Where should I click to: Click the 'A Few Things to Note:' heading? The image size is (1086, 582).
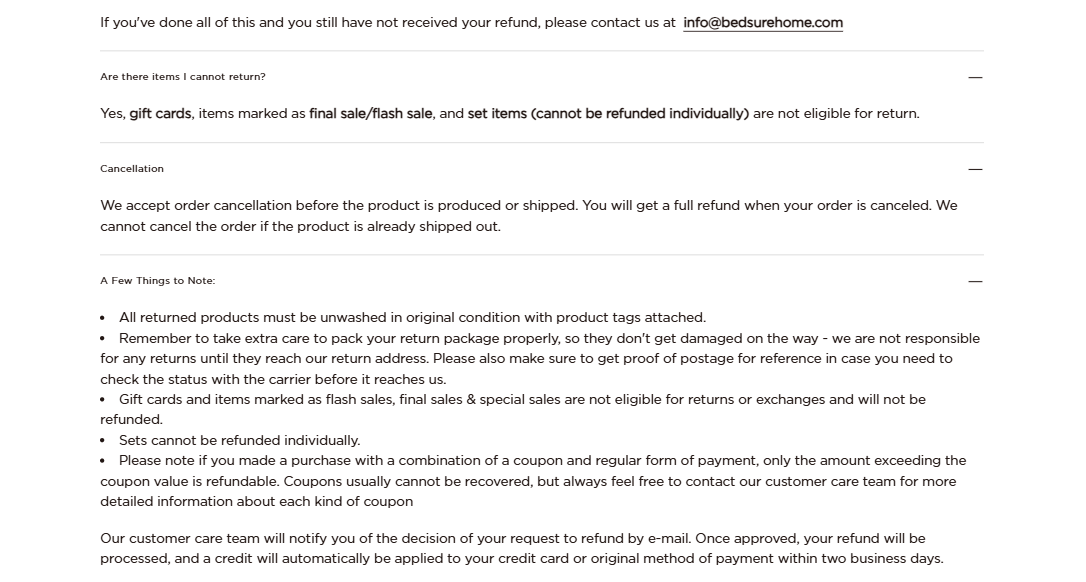click(158, 281)
